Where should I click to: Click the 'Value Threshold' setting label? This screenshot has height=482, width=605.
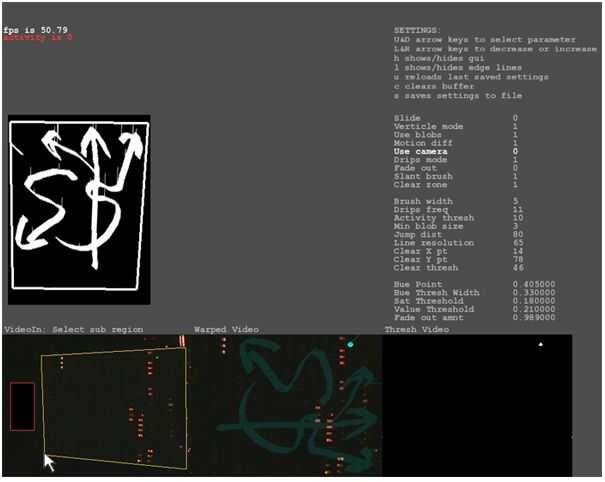(434, 309)
